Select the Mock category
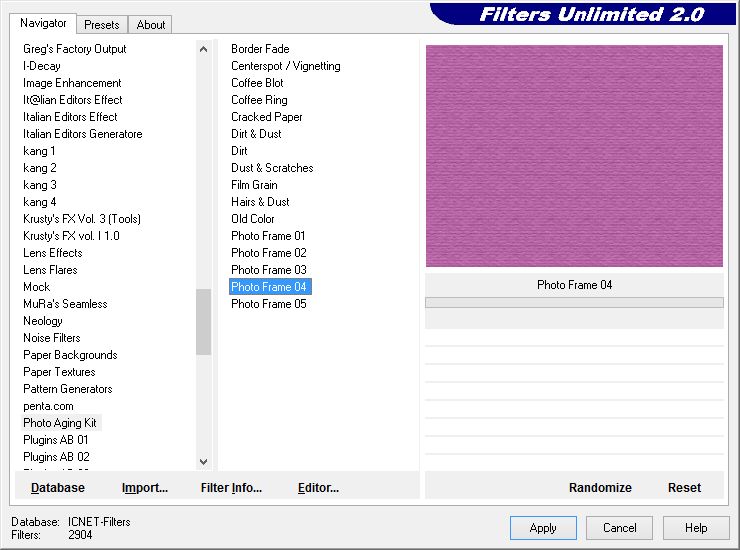 tap(36, 287)
